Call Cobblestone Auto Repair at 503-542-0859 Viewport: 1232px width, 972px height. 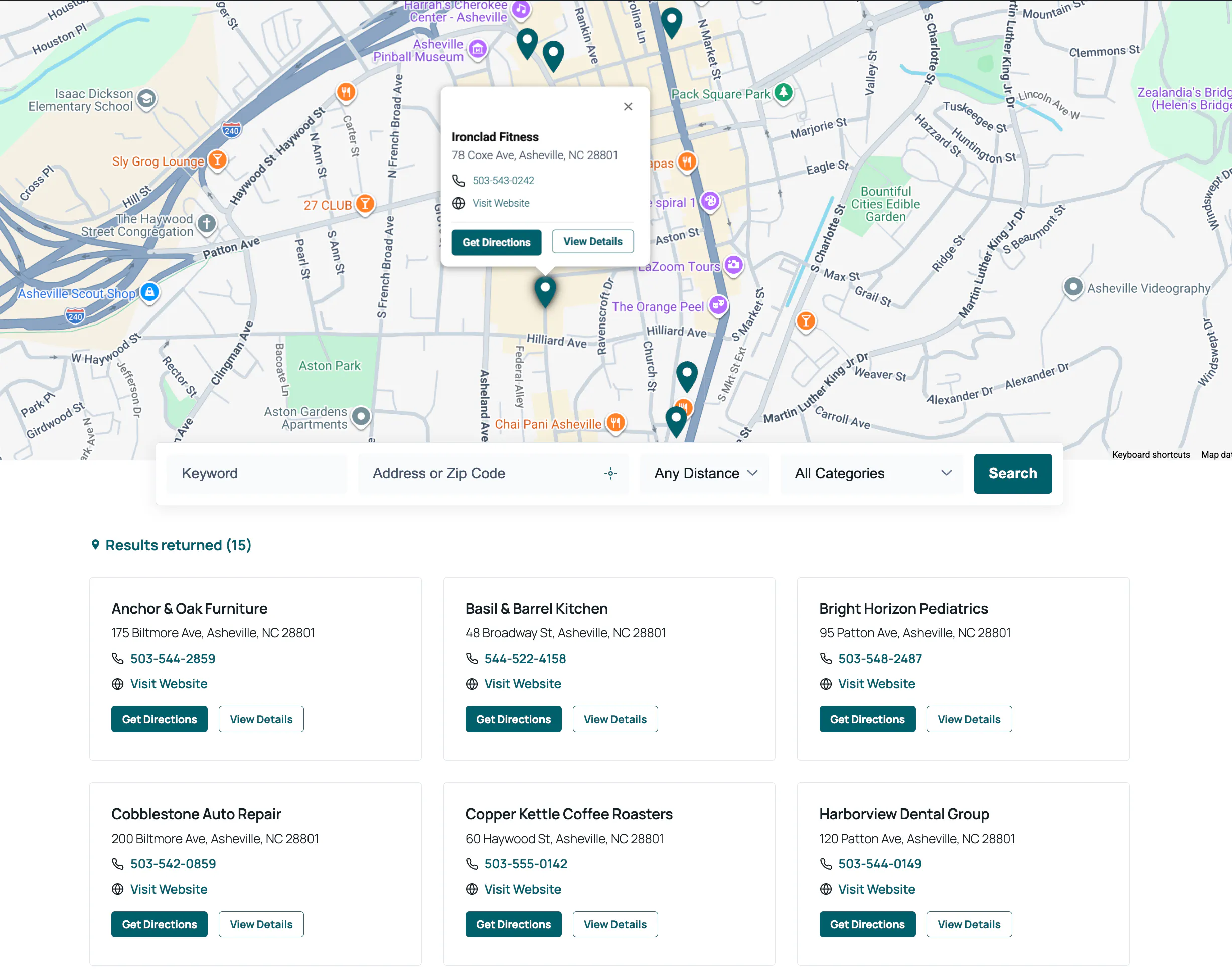(x=173, y=864)
